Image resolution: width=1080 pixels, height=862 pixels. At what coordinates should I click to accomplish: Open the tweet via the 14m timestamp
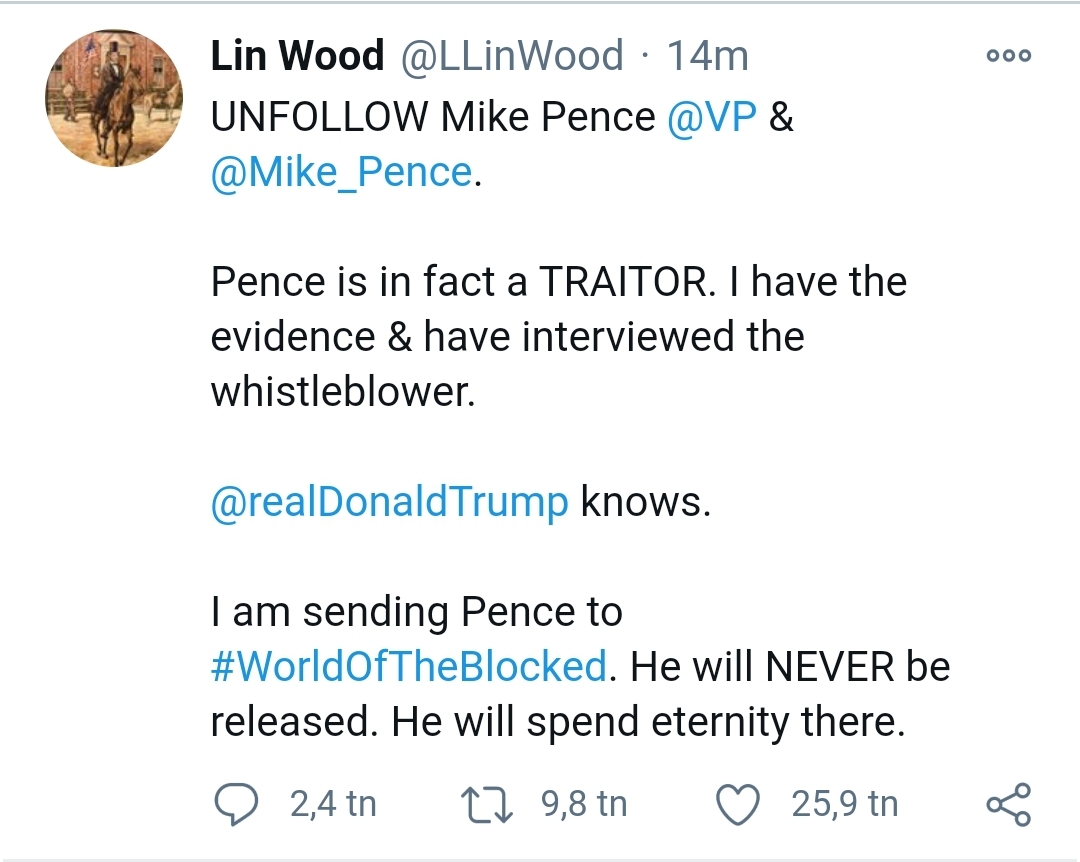pos(708,56)
